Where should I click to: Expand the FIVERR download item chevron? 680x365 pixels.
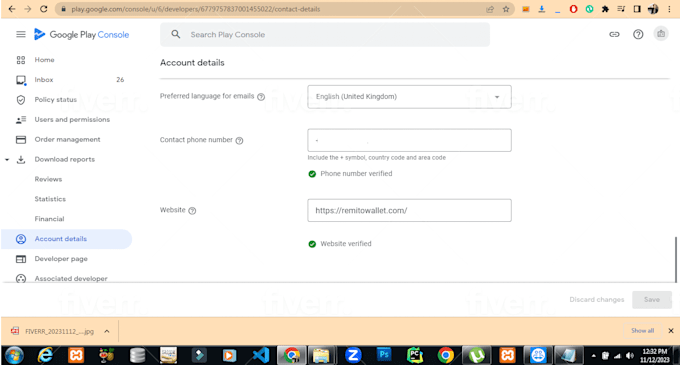107,331
